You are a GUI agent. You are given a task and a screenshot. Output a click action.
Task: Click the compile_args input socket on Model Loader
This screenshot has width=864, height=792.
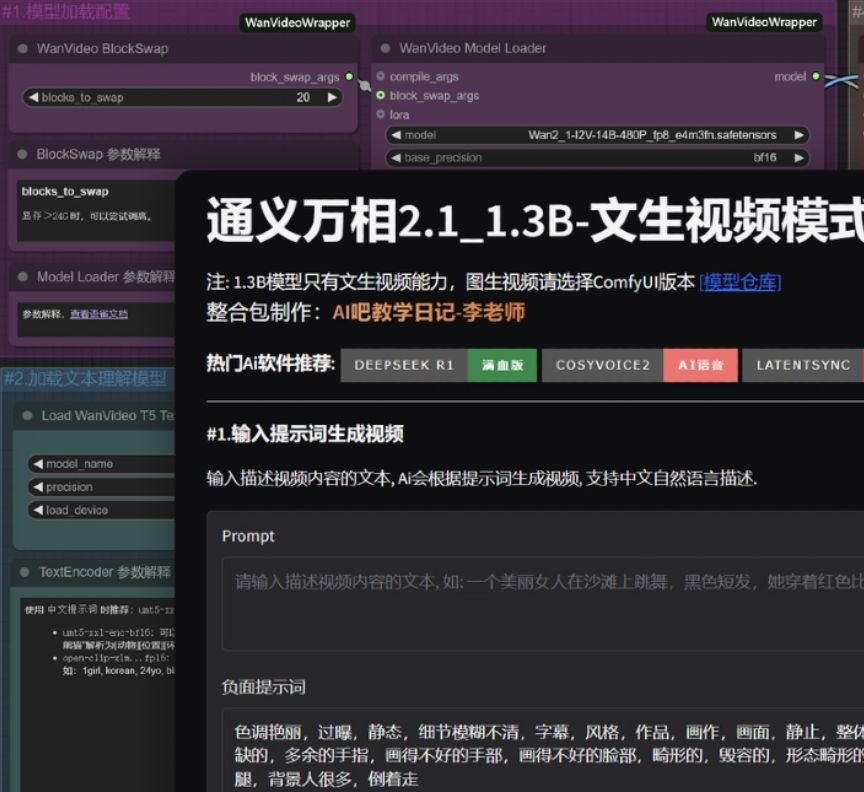[x=379, y=75]
